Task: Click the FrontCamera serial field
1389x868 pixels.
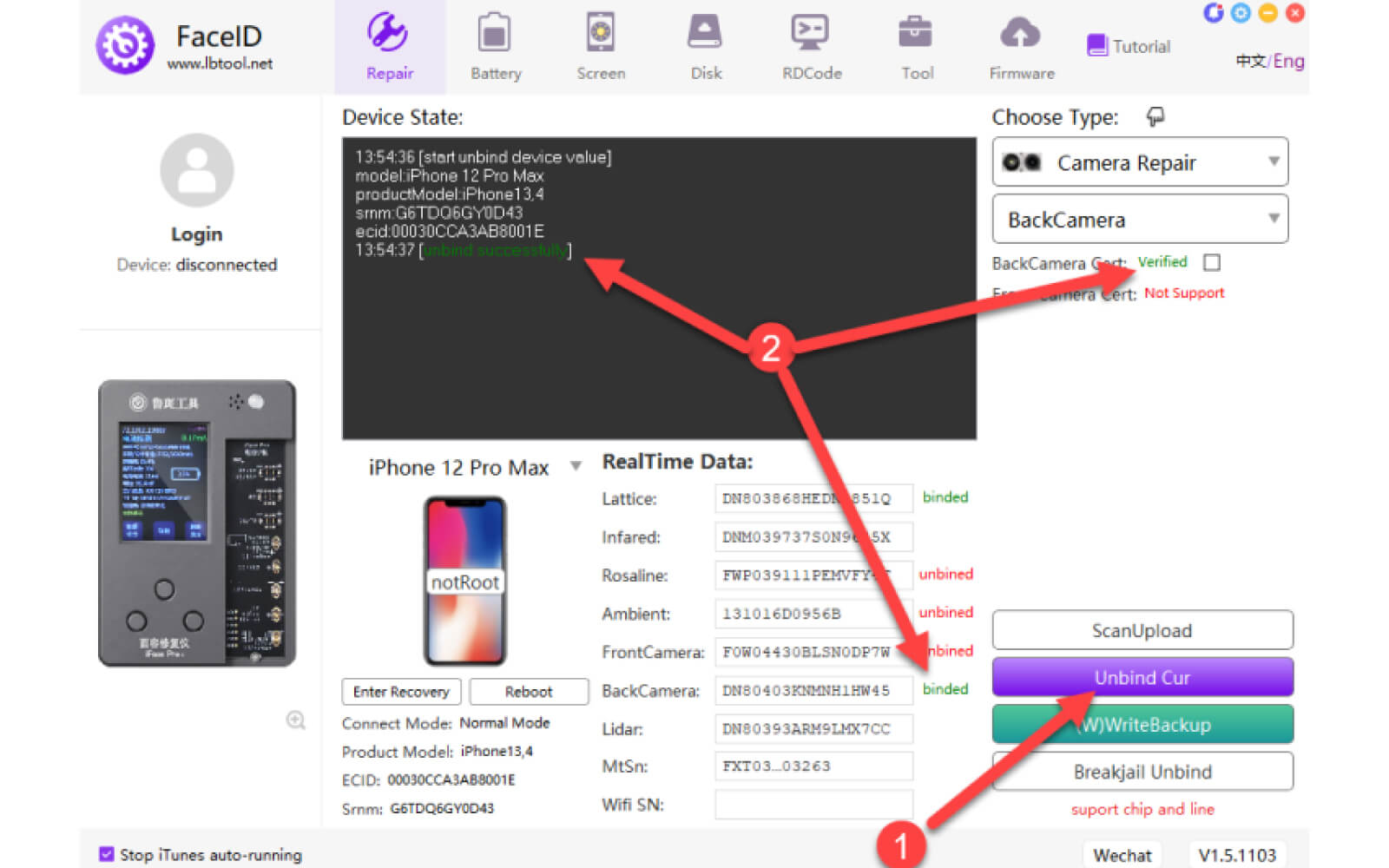Action: click(x=814, y=652)
